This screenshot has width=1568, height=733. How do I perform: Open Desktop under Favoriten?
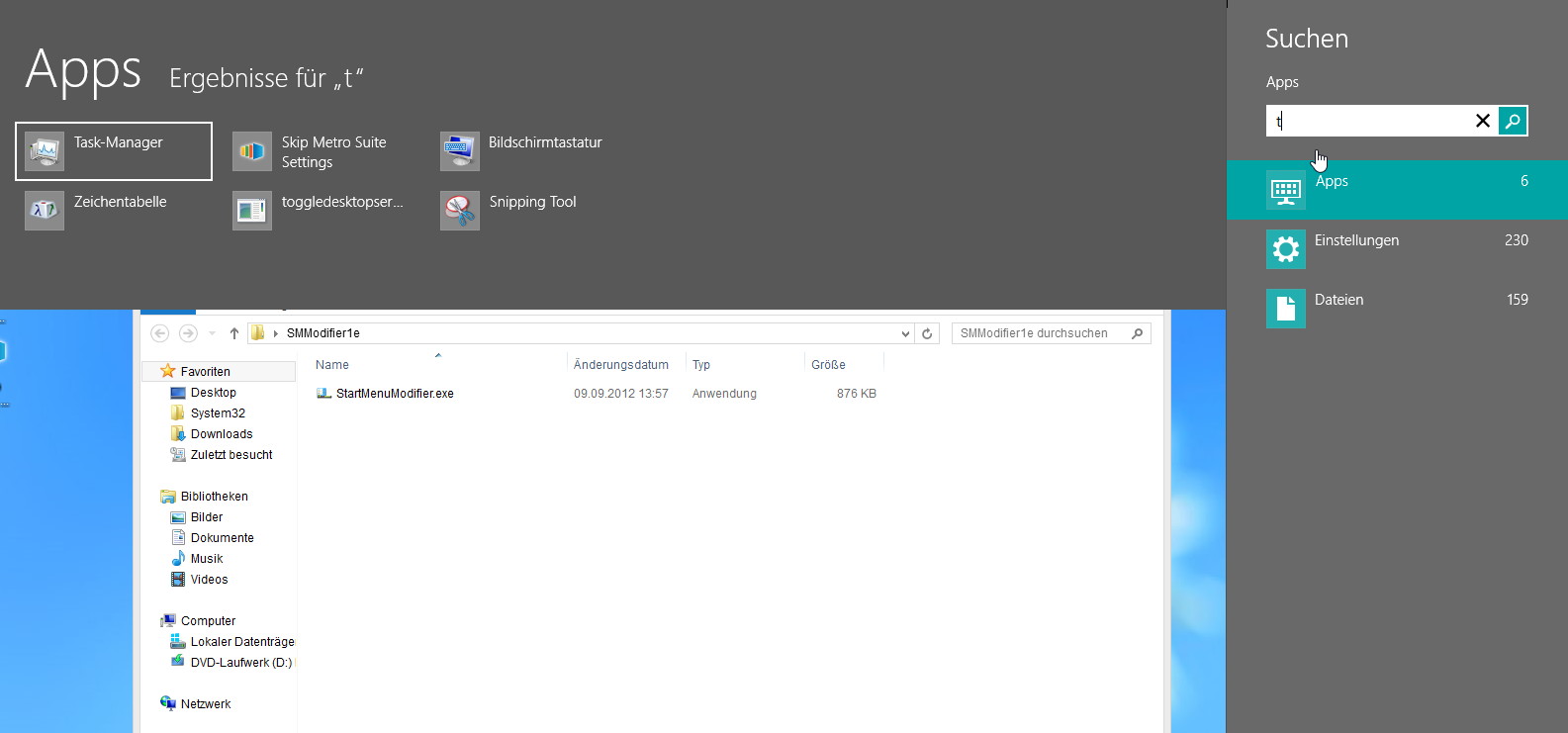(x=213, y=393)
